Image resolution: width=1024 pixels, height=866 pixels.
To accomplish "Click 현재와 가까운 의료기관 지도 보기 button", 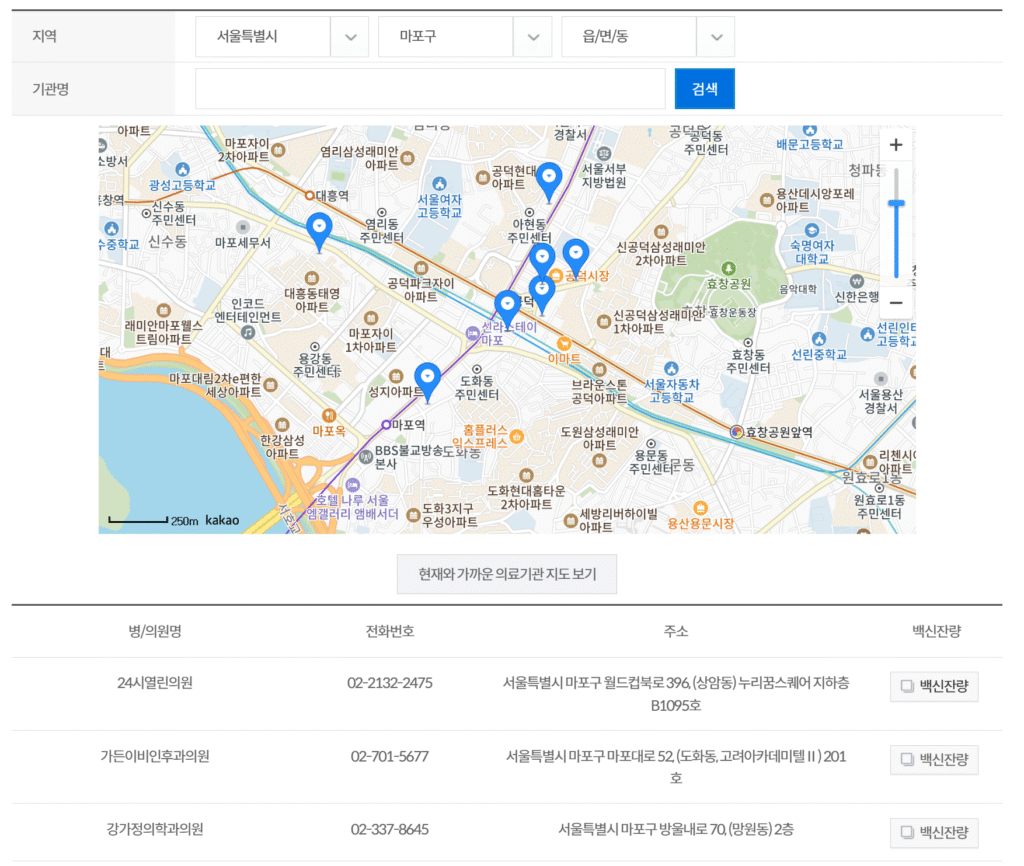I will (507, 575).
